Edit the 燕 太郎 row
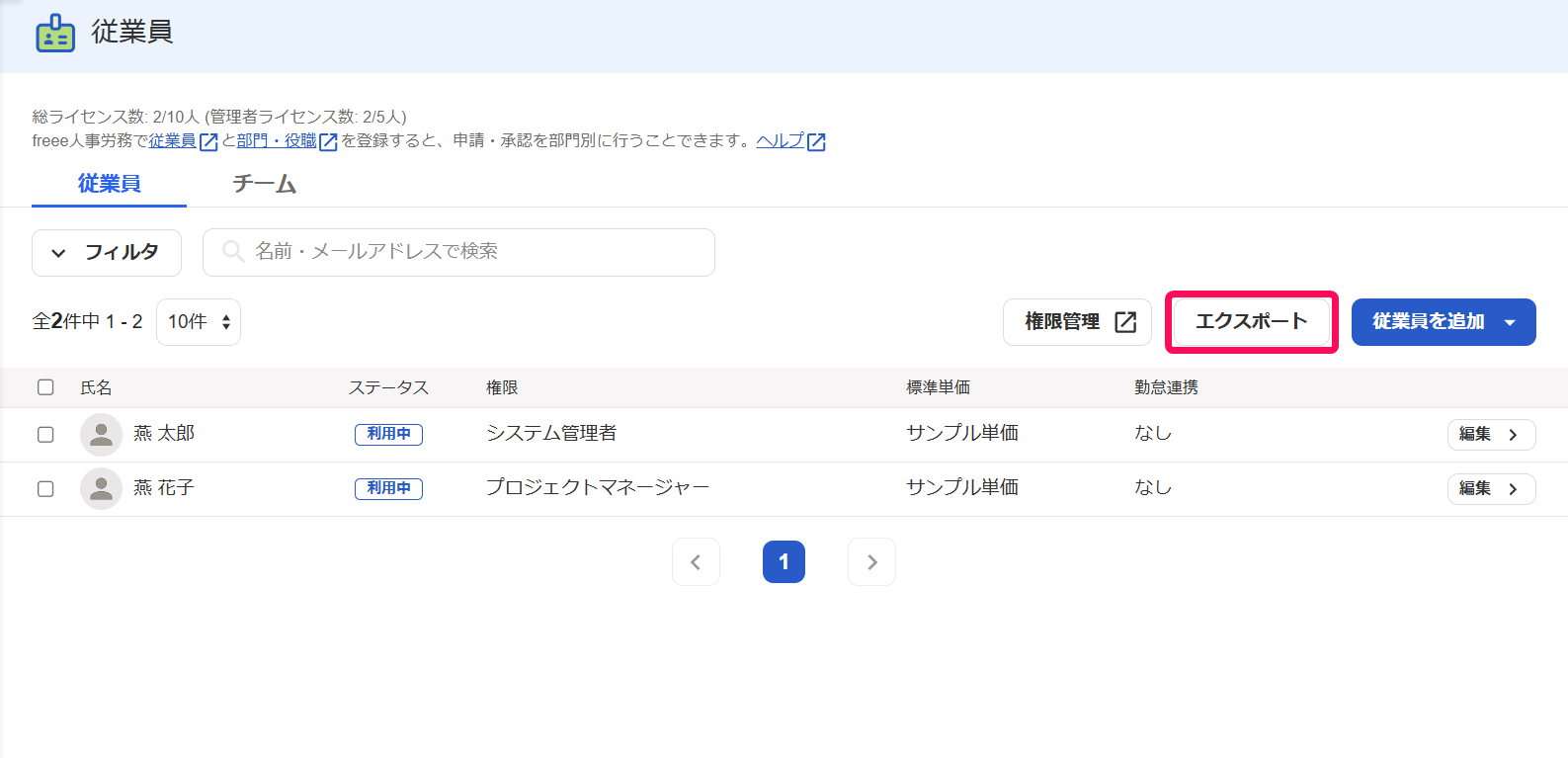The image size is (1568, 758). click(1491, 435)
